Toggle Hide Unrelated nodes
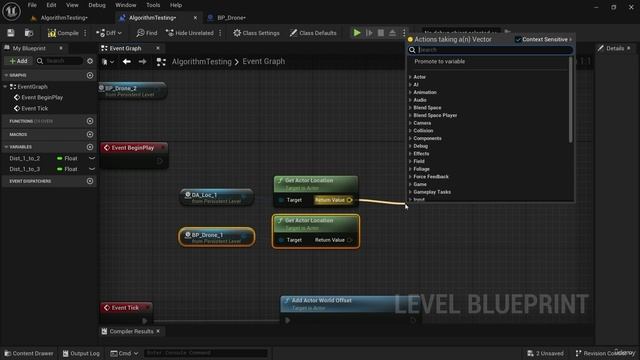Screen dimensions: 640x360 coord(189,33)
